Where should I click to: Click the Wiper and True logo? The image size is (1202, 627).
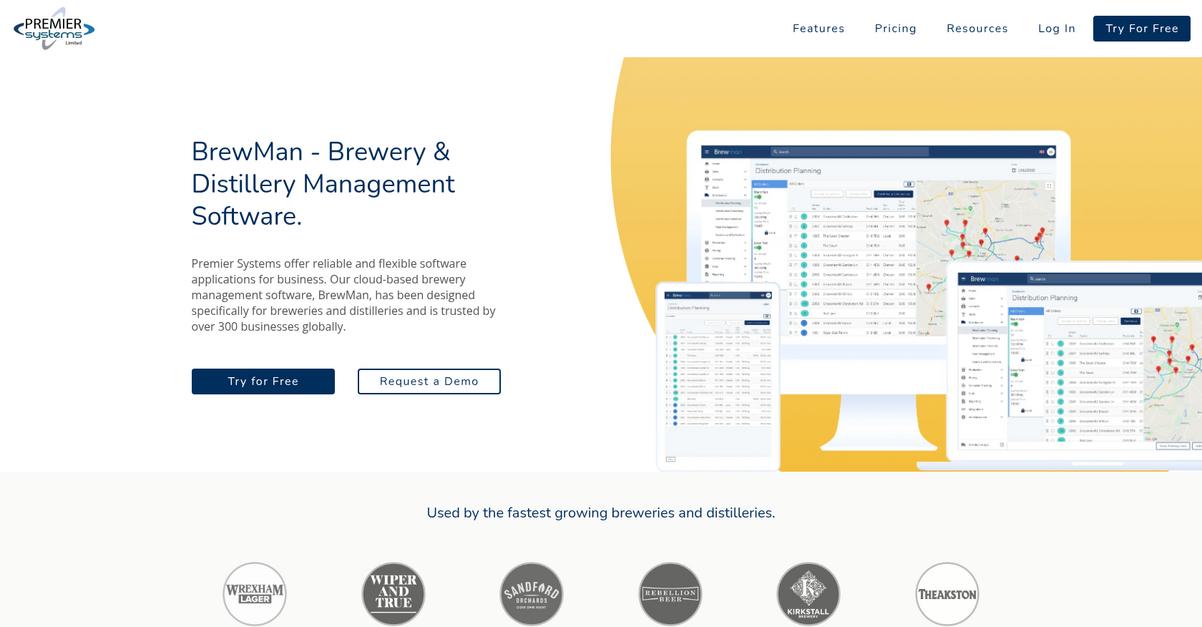point(393,594)
